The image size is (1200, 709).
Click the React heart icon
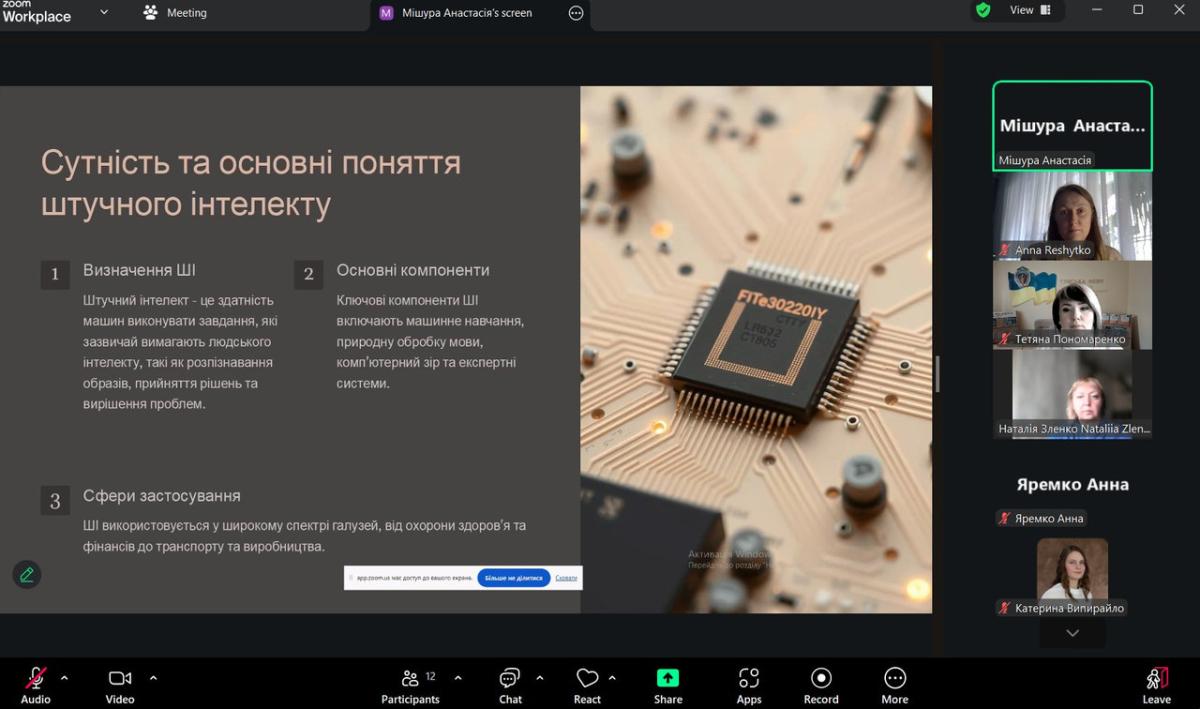click(x=587, y=678)
